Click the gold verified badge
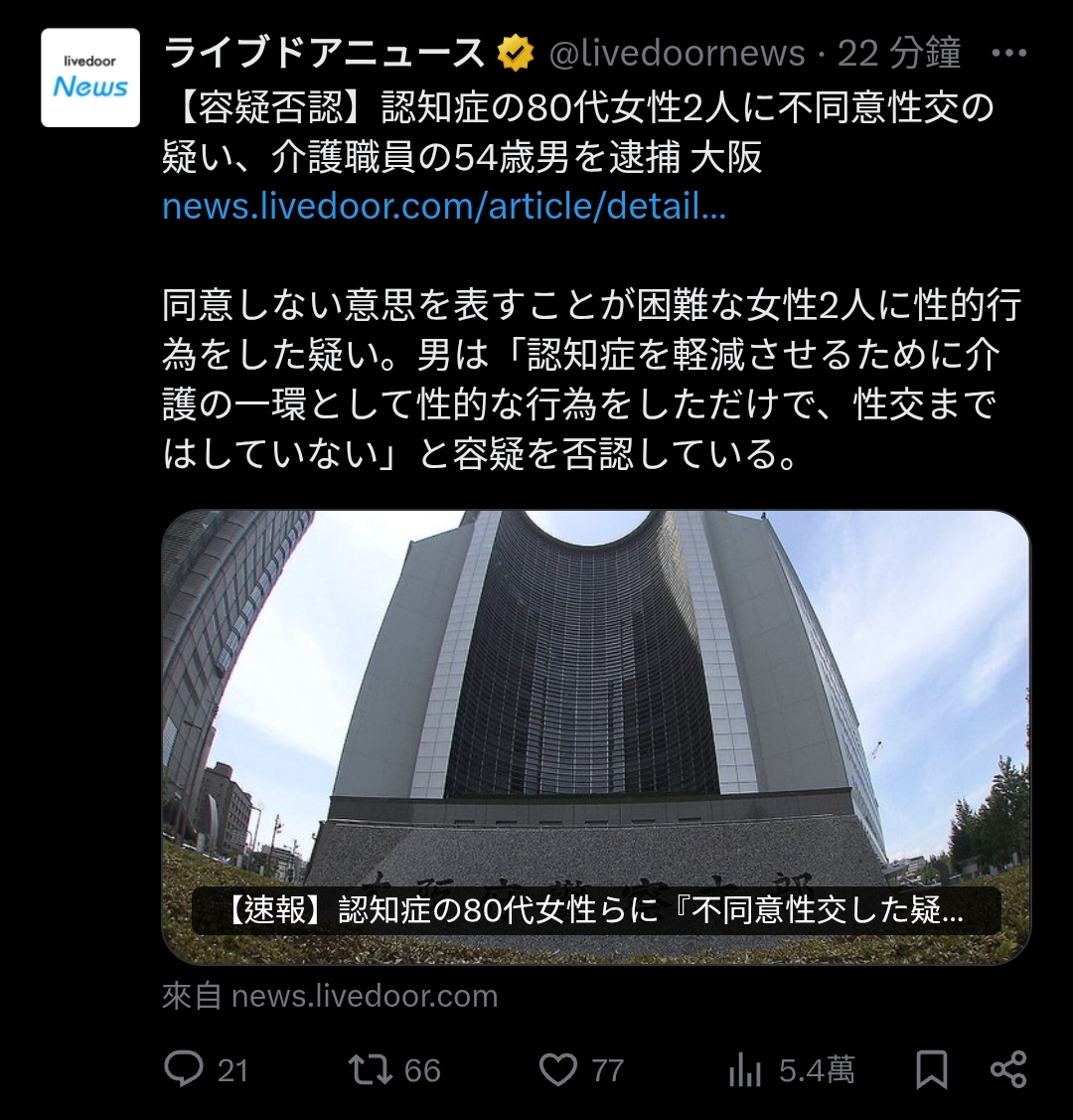Viewport: 1073px width, 1120px height. click(516, 53)
